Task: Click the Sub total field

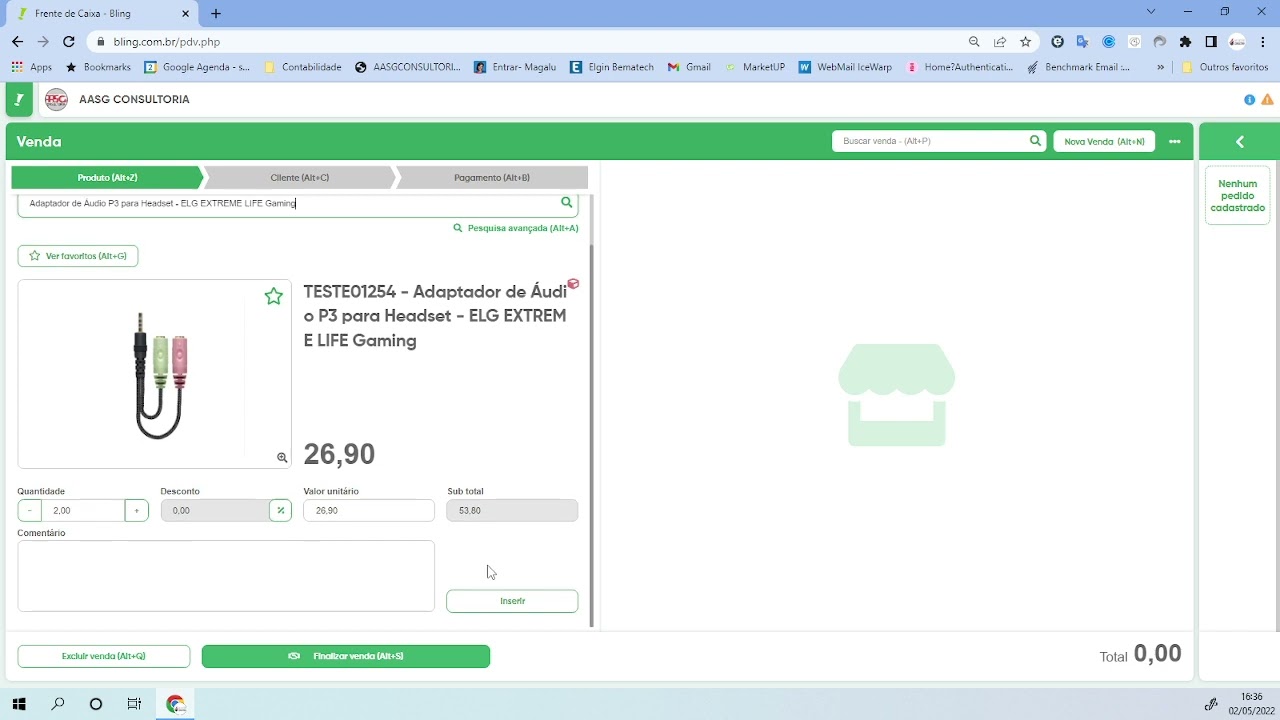Action: coord(512,510)
